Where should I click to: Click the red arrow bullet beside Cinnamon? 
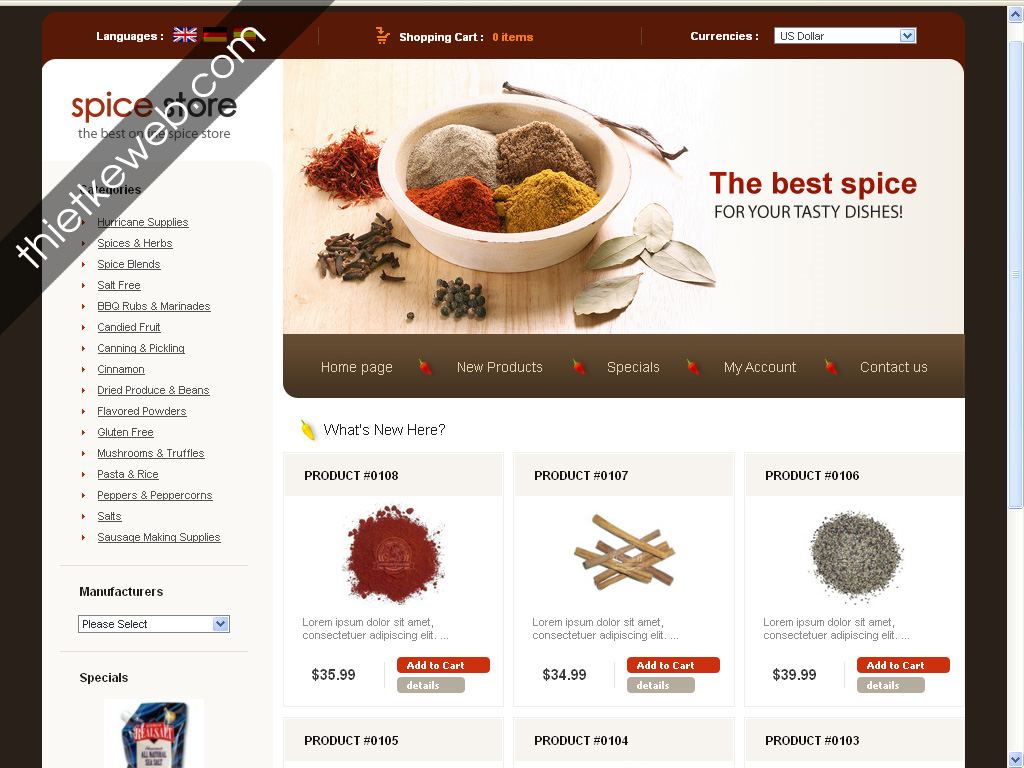coord(84,370)
